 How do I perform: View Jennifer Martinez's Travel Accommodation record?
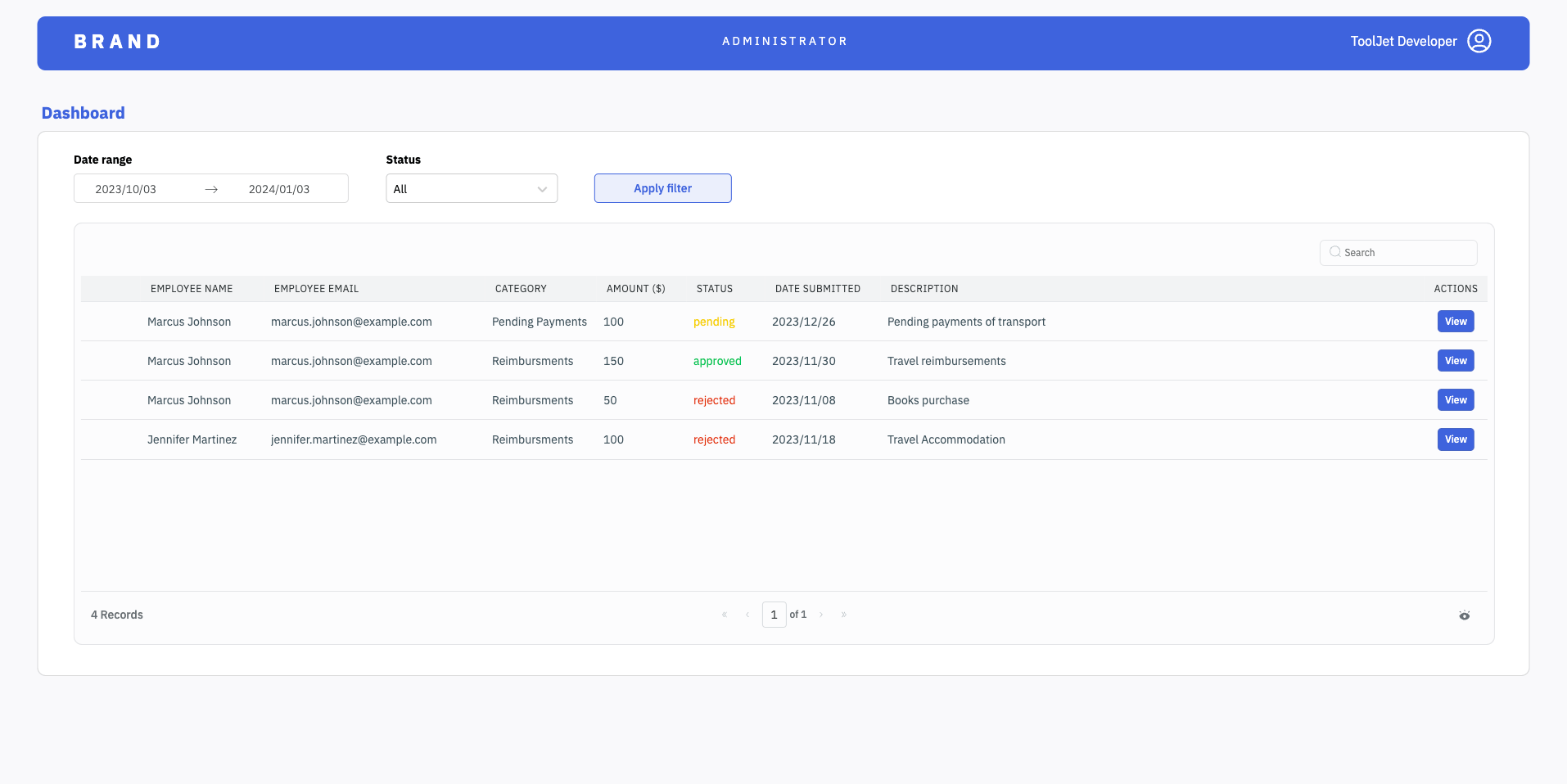pos(1455,439)
